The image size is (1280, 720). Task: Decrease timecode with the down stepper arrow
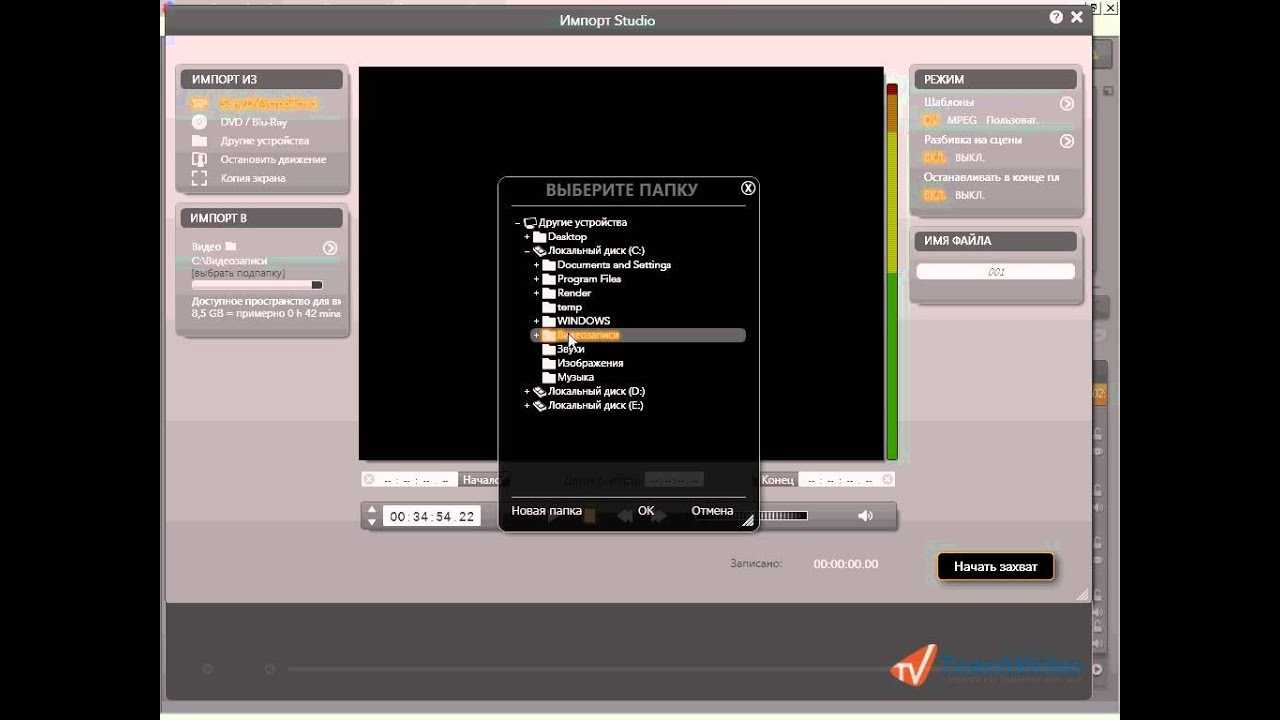tap(372, 522)
